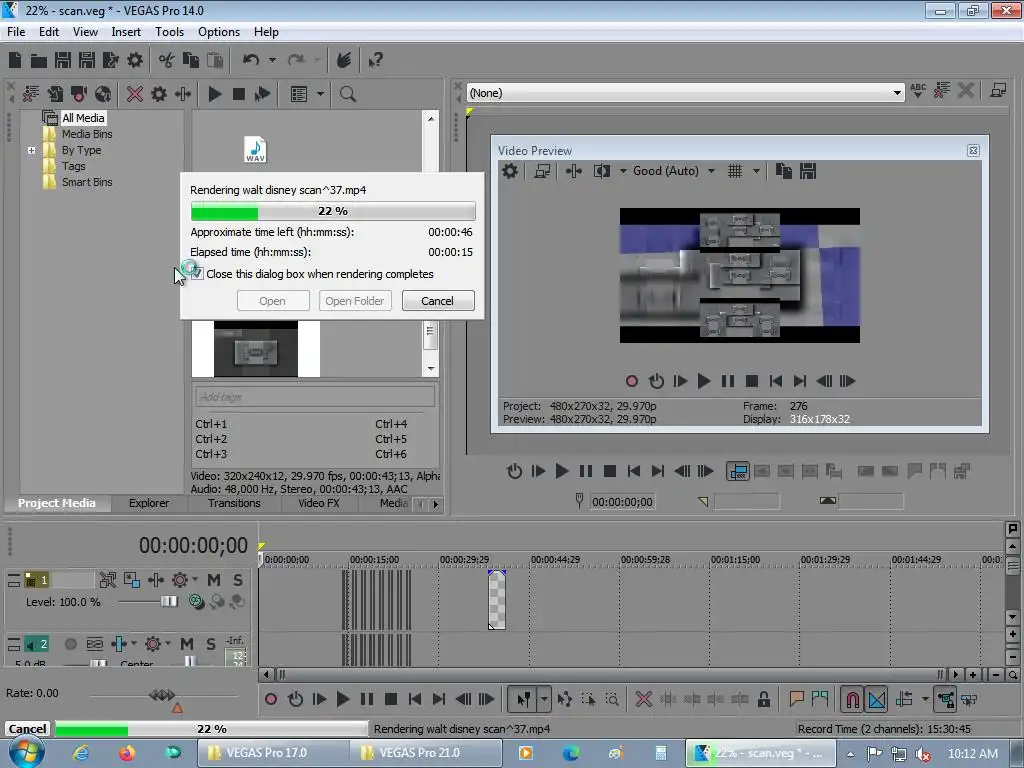Arm audio track 2 for record
1024x768 pixels.
click(x=71, y=644)
